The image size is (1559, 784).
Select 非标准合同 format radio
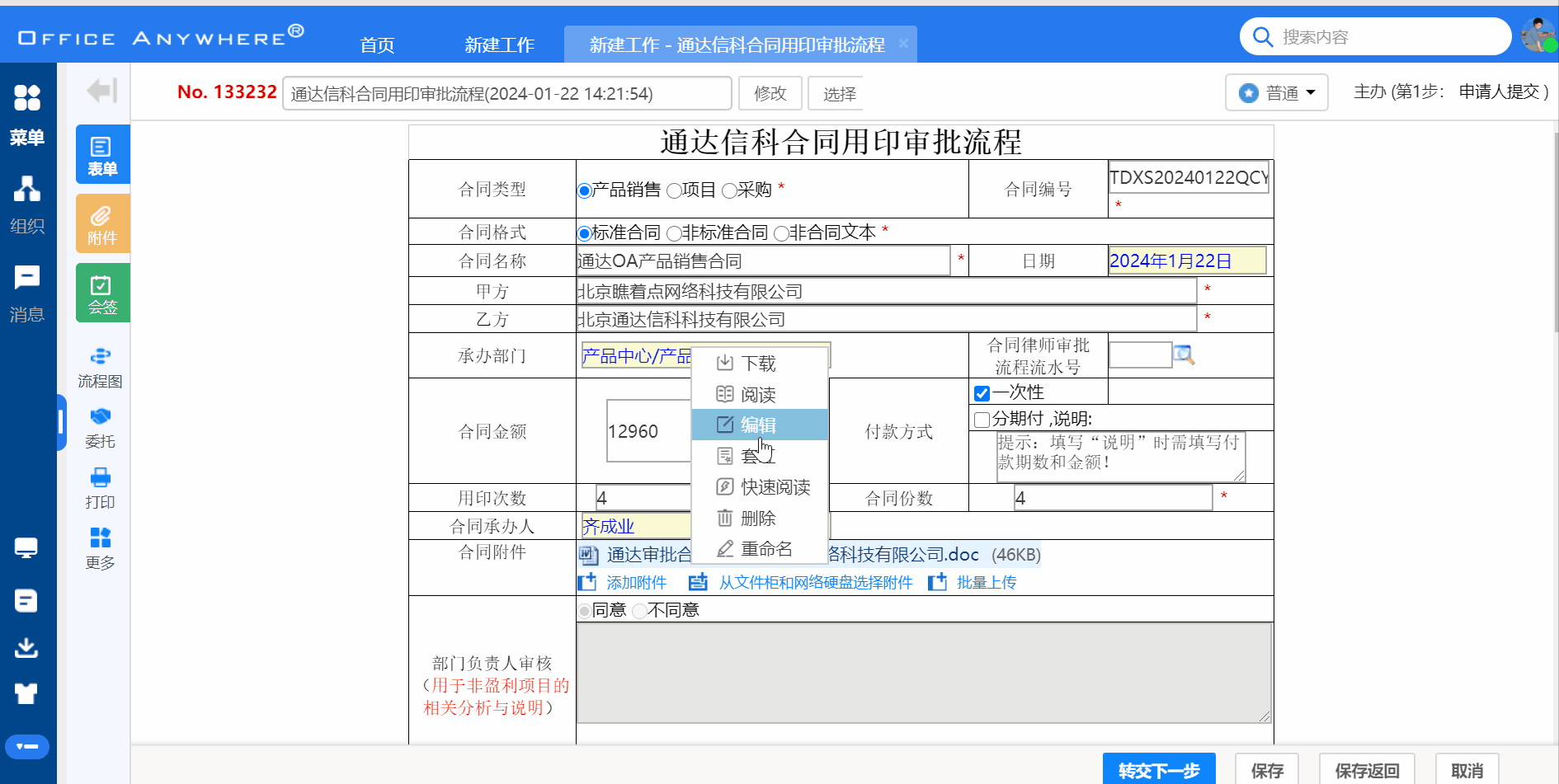click(674, 233)
